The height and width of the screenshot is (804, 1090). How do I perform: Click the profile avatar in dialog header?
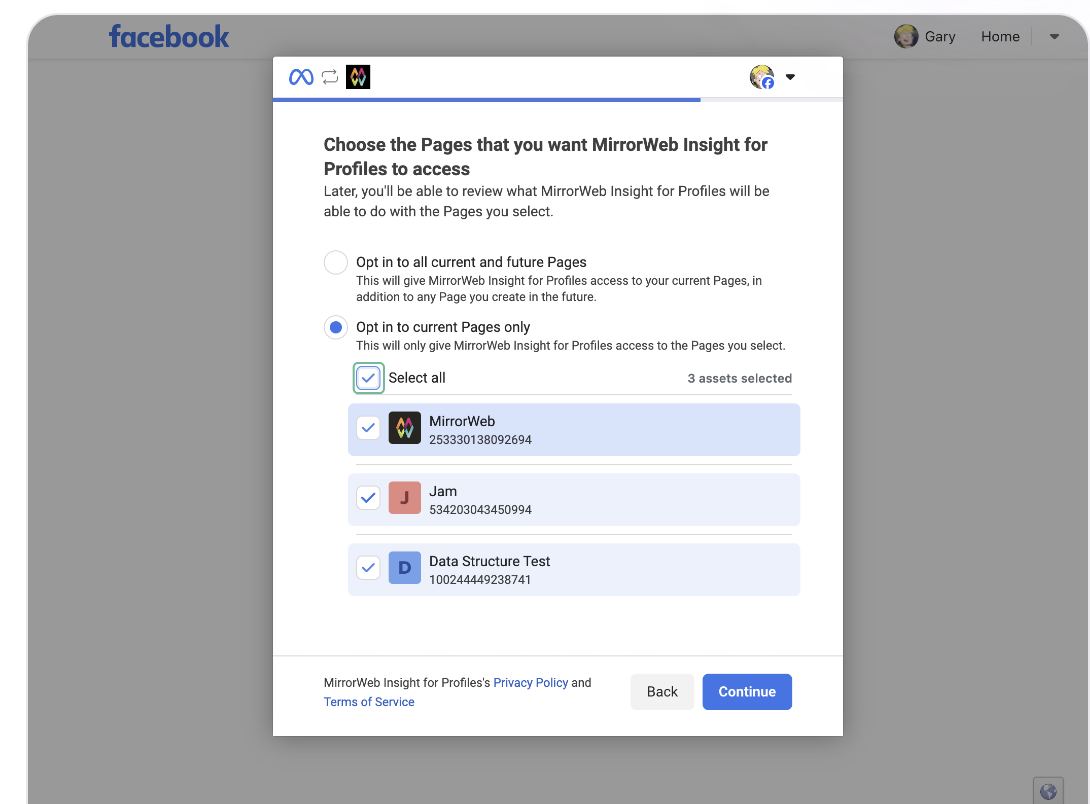pos(762,77)
